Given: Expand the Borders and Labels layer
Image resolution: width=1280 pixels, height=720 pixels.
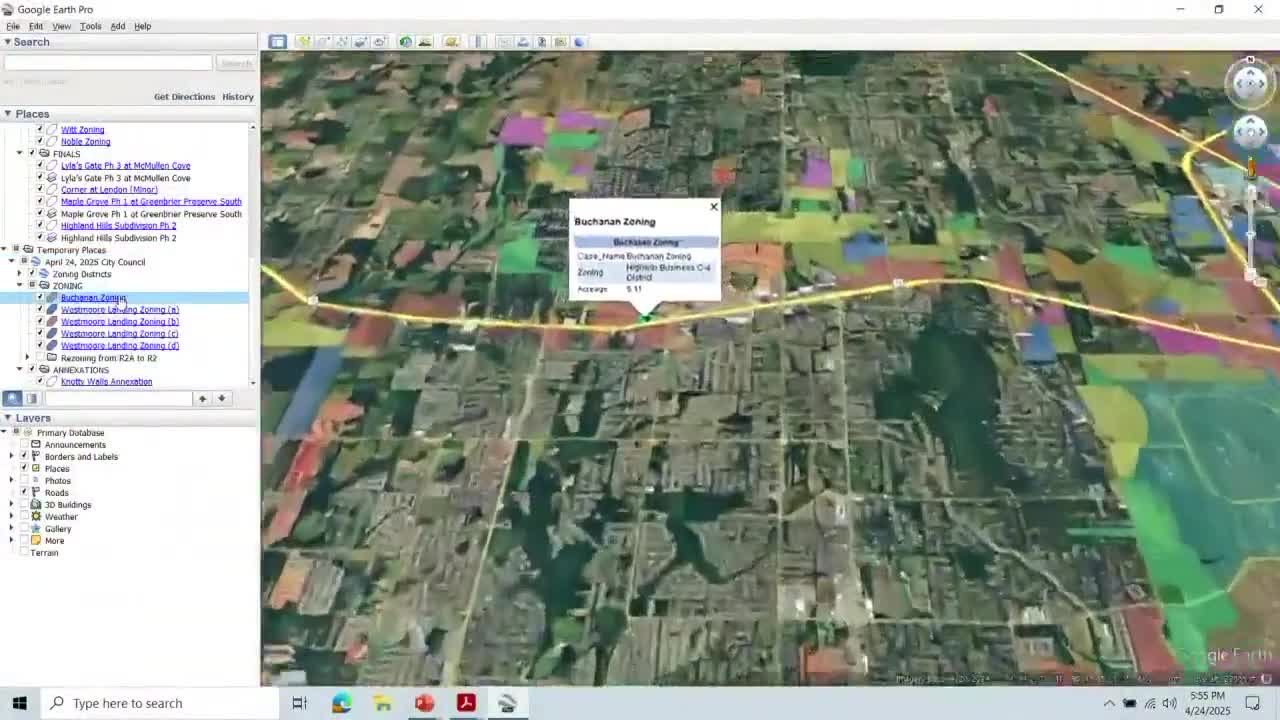Looking at the screenshot, I should point(11,457).
